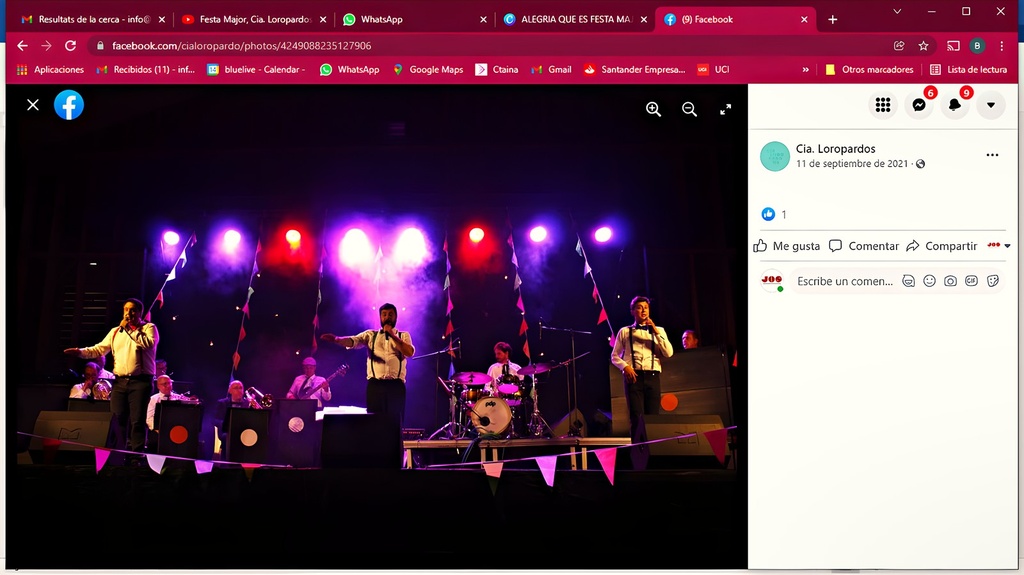This screenshot has width=1024, height=575.
Task: Open the photo in fullscreen mode
Action: 726,109
